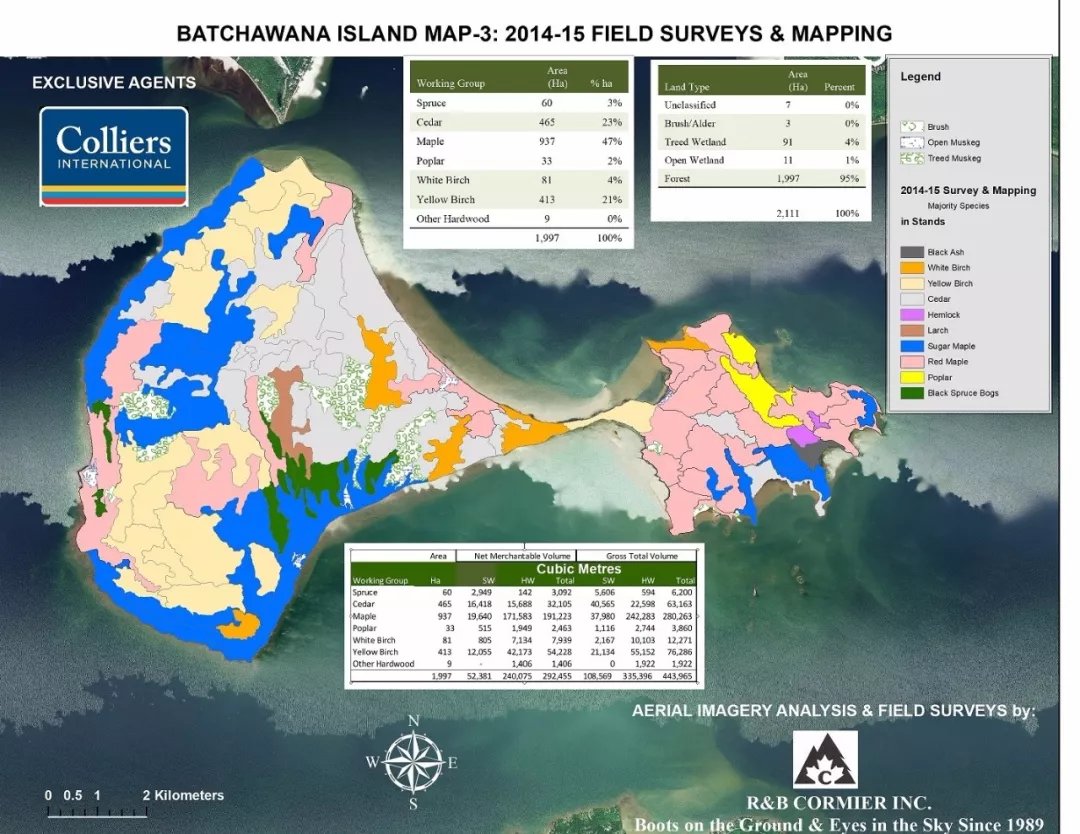Select the Treed Muskeg legend symbol
This screenshot has height=834, width=1080.
click(x=912, y=158)
